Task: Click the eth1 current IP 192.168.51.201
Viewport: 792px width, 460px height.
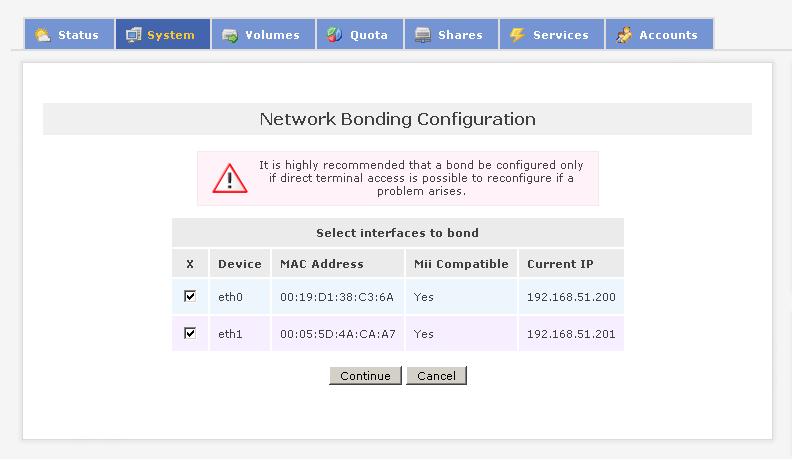Action: point(570,334)
